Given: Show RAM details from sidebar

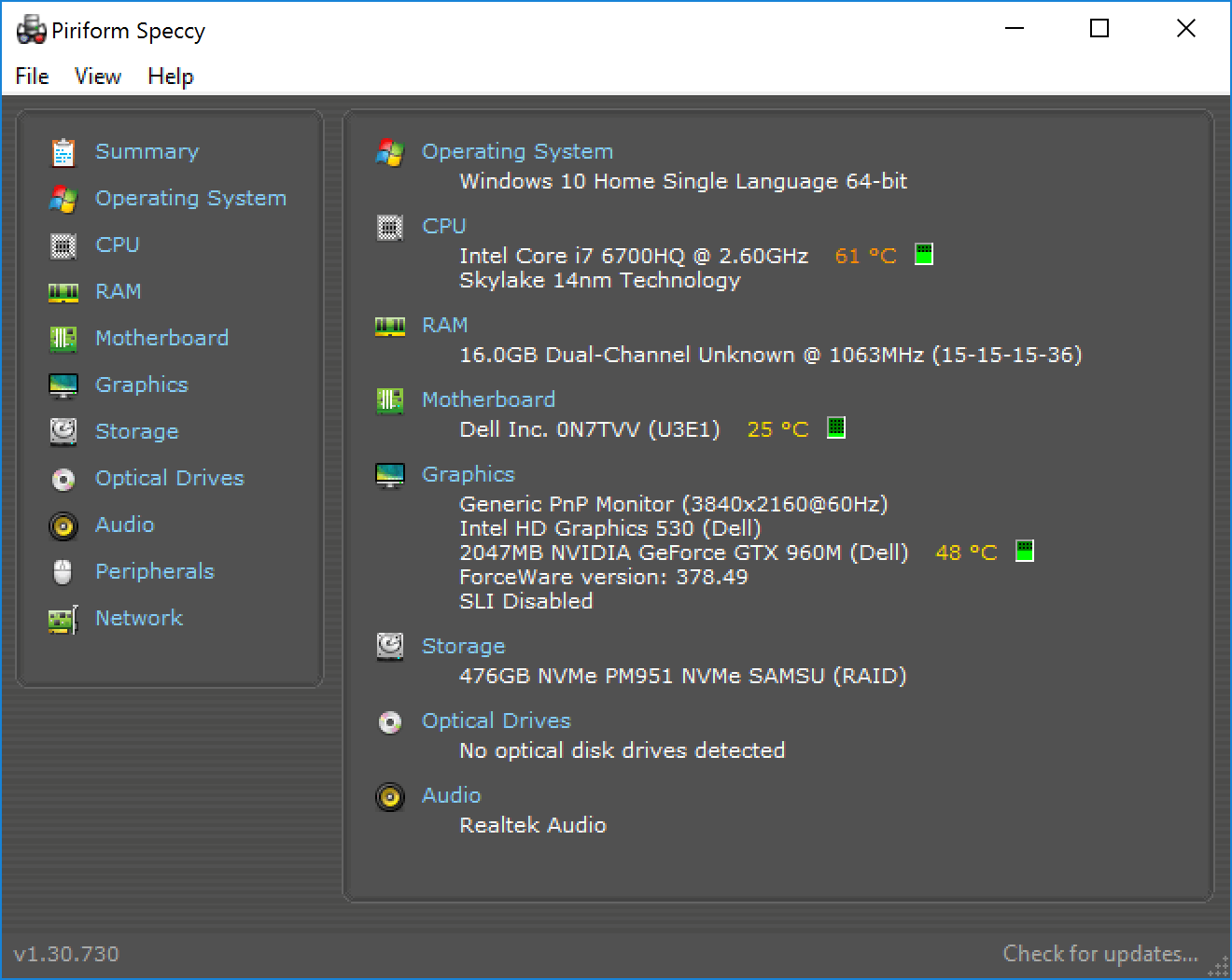Looking at the screenshot, I should (x=118, y=291).
